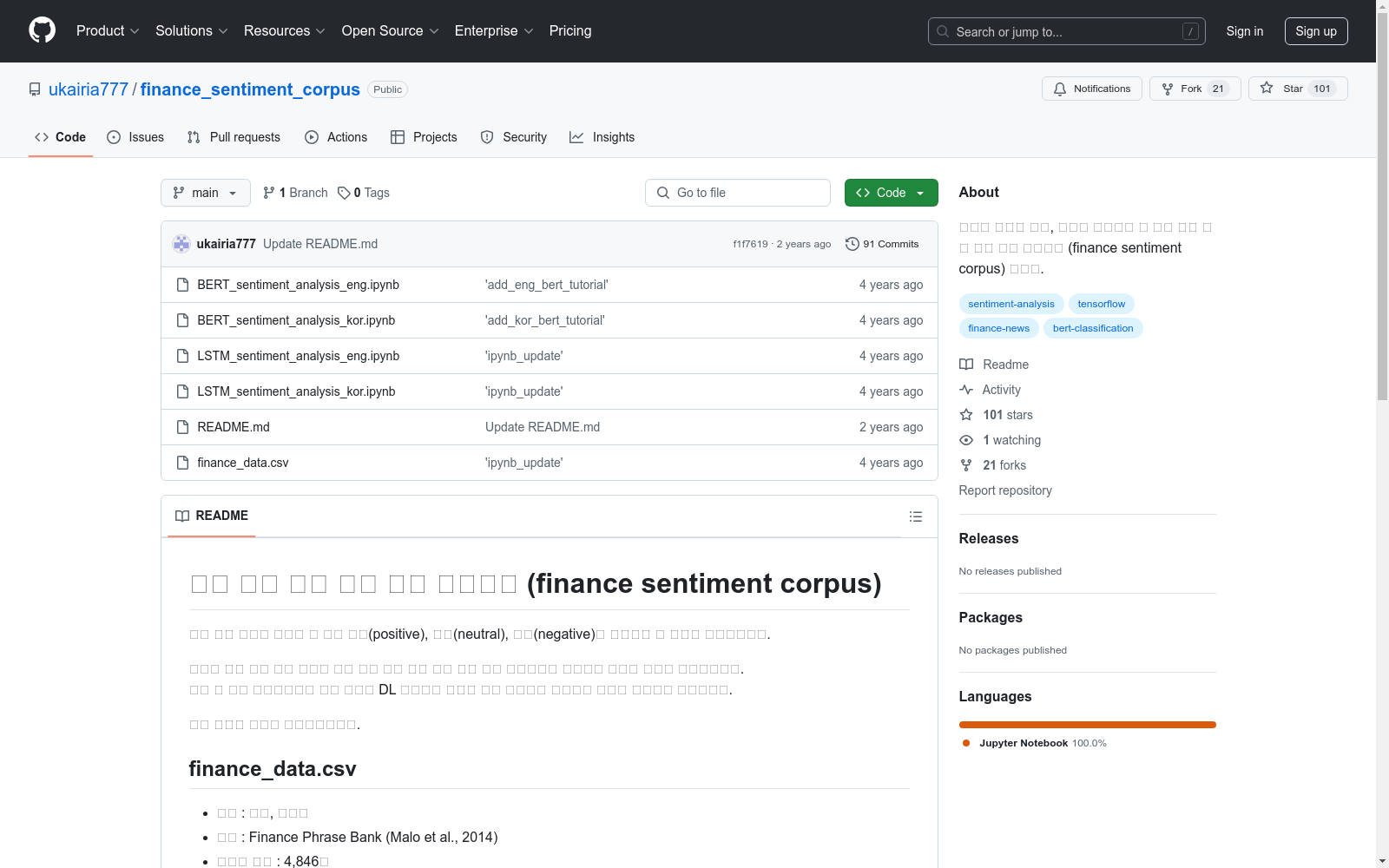Switch to the Code tab
The image size is (1389, 868).
61,137
